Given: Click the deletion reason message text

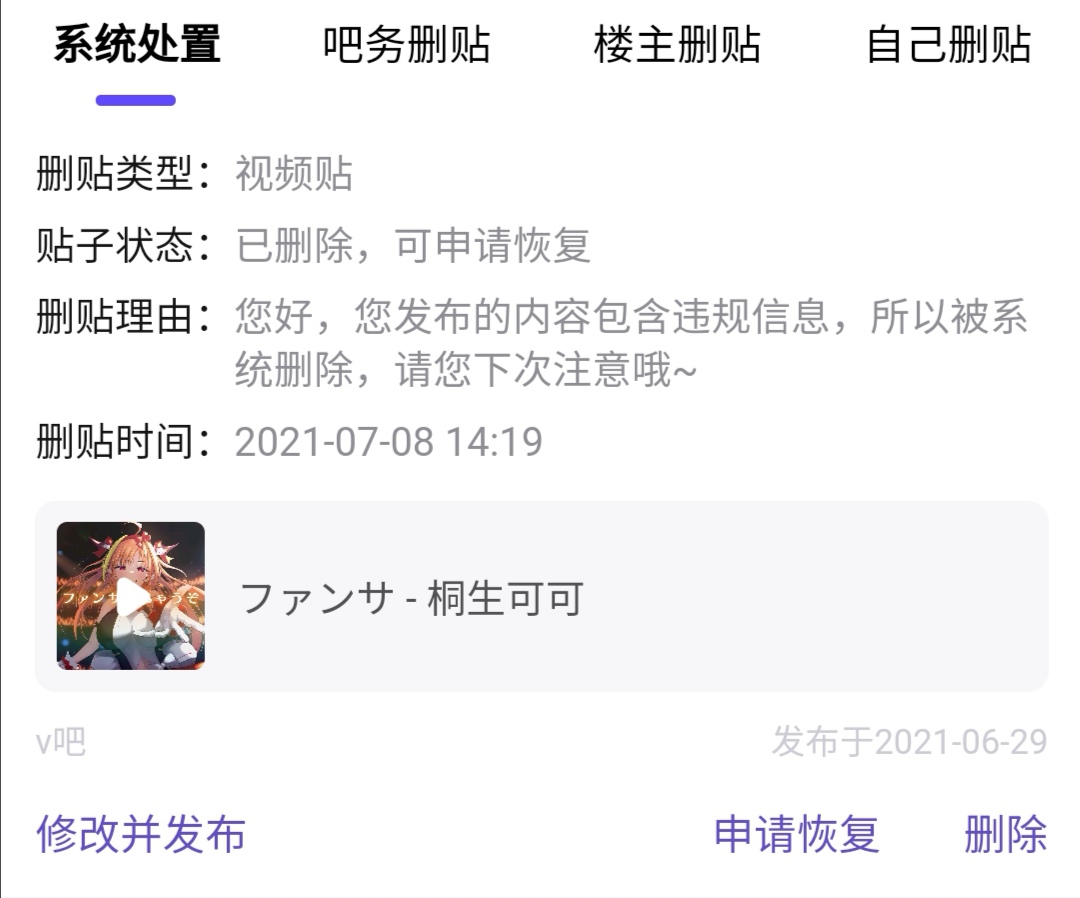Looking at the screenshot, I should pyautogui.click(x=632, y=343).
